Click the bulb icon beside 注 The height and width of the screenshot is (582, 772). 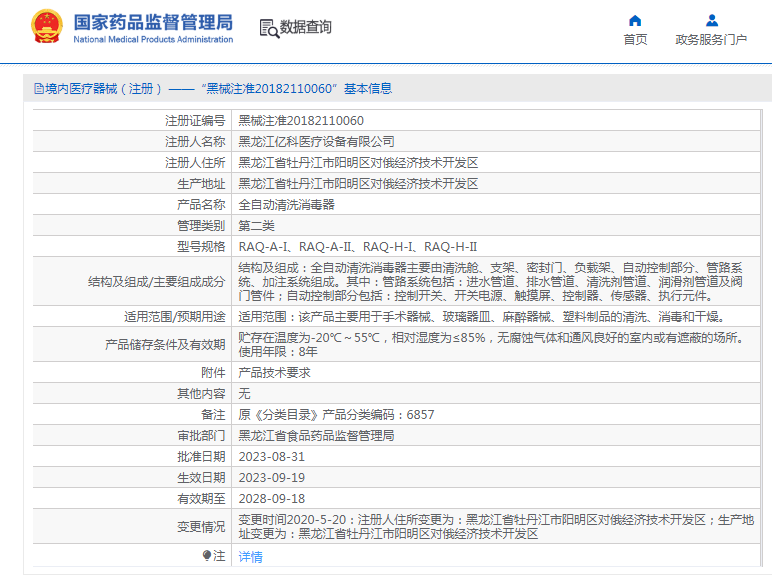207,555
